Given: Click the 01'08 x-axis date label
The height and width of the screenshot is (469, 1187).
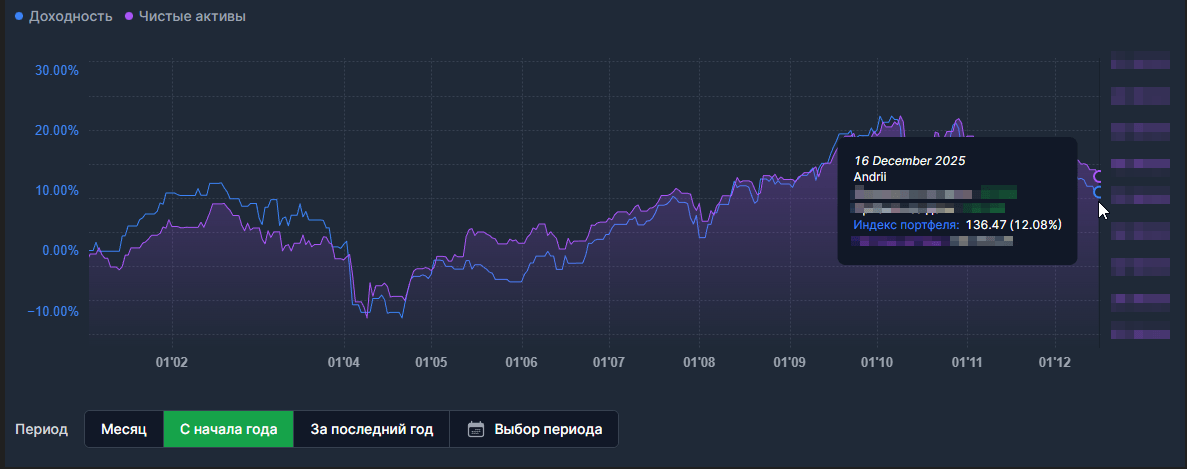Looking at the screenshot, I should click(698, 362).
